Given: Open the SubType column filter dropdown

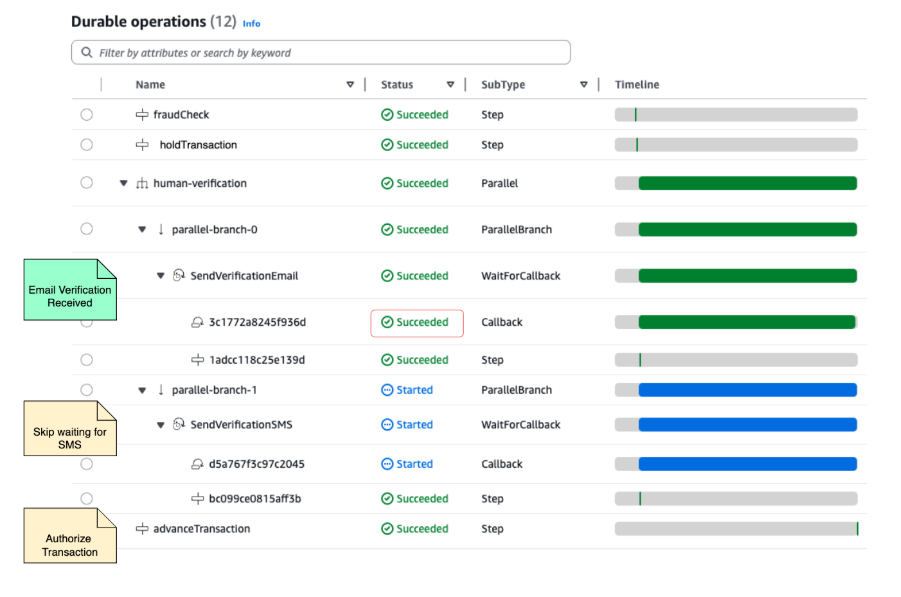Looking at the screenshot, I should [x=583, y=84].
